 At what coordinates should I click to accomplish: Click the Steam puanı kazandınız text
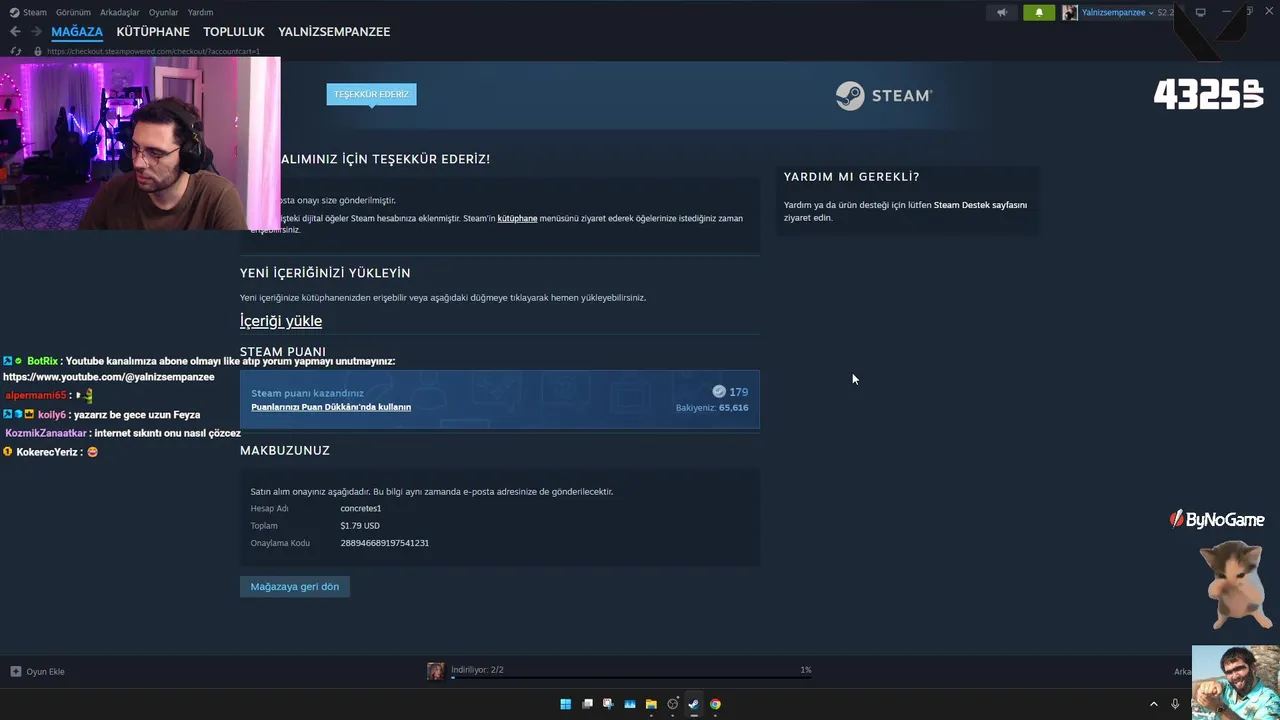tap(307, 394)
